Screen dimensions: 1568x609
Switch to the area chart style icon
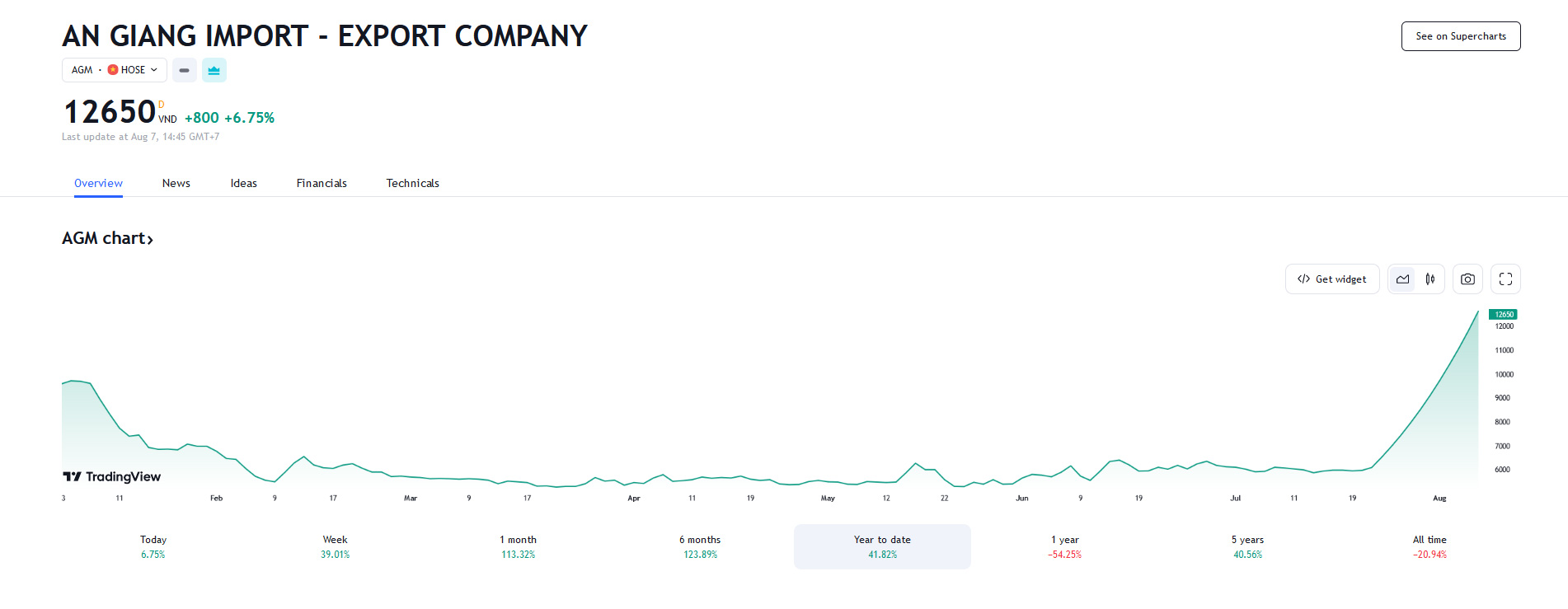pos(1402,279)
